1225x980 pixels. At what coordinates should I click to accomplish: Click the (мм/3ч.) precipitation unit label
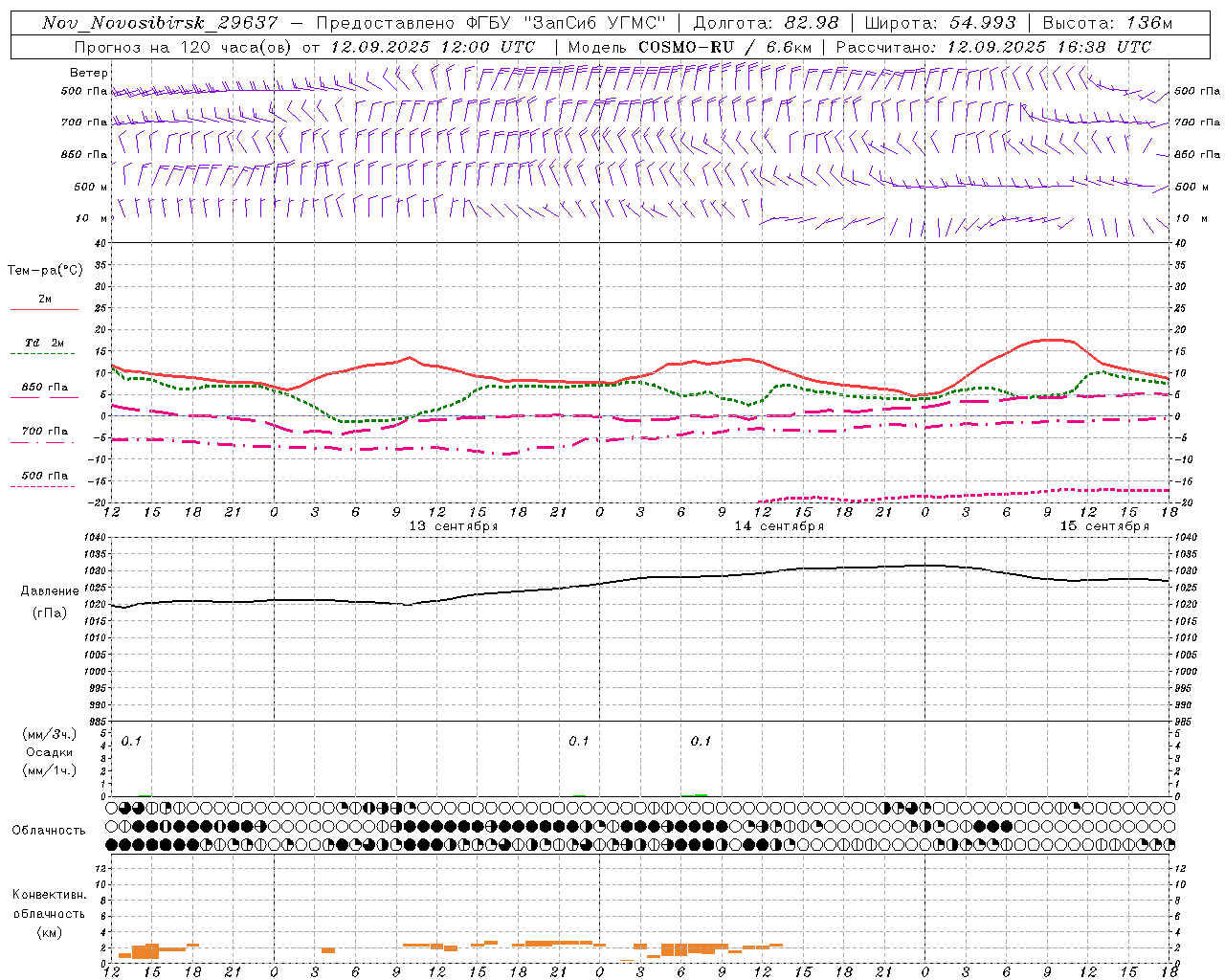(x=48, y=734)
